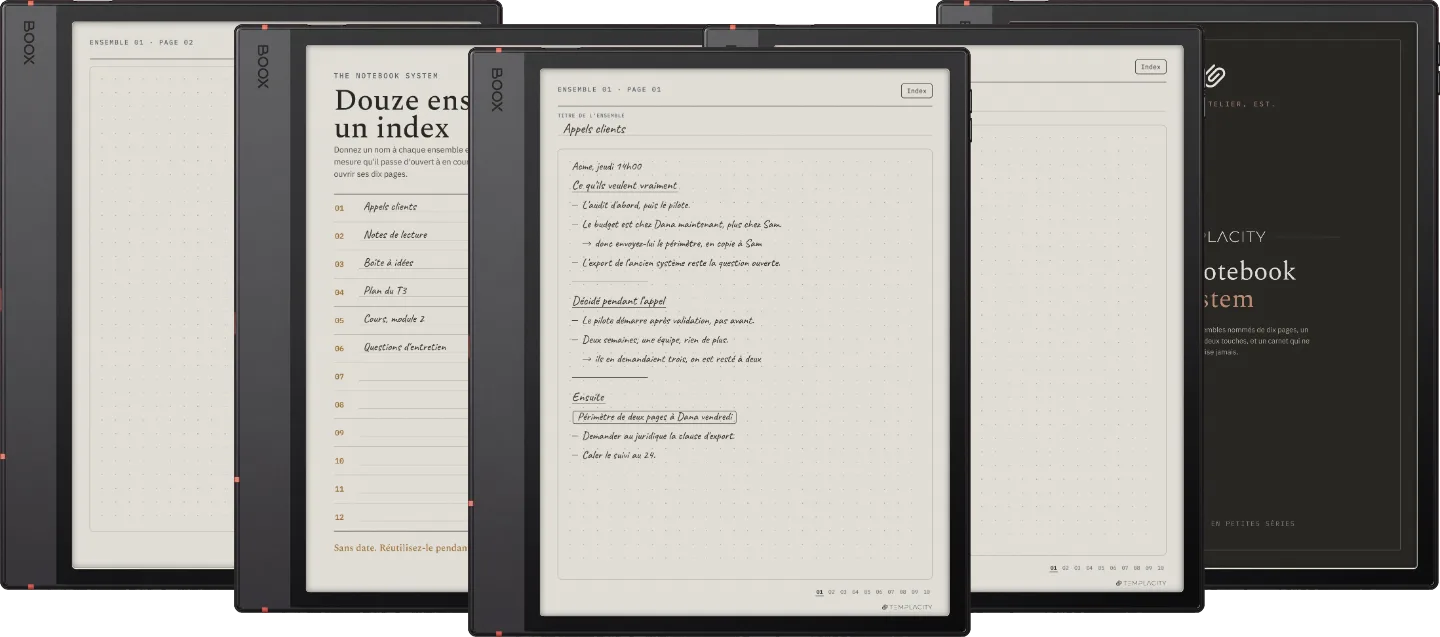Tap the Index button on the blank right tablet
This screenshot has width=1440, height=637.
point(1151,67)
